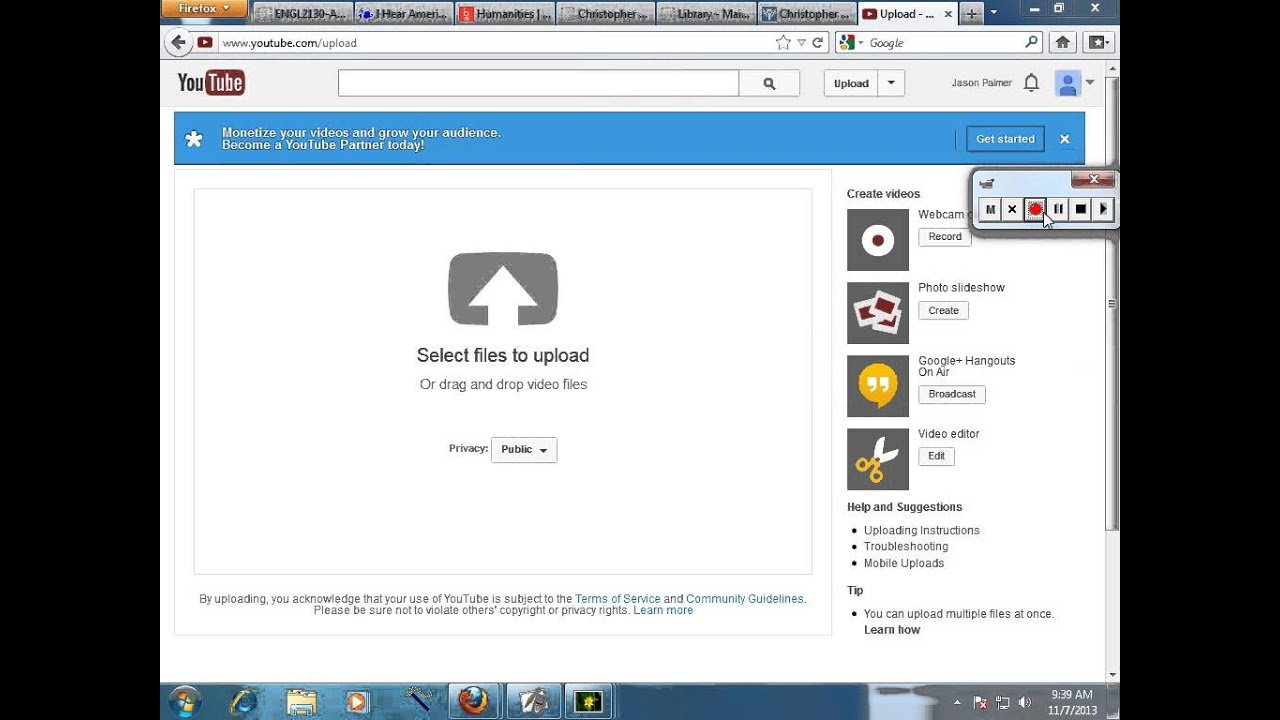Click the Learn more link

(663, 610)
